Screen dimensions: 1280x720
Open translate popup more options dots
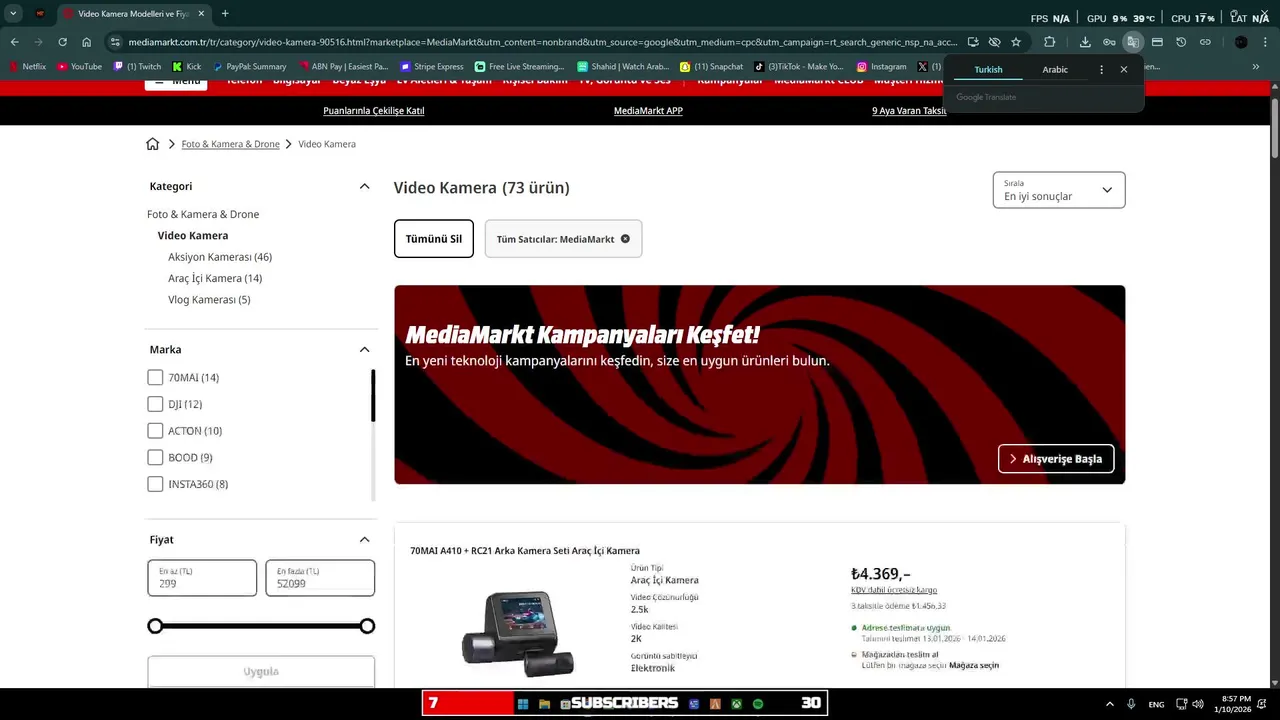[1101, 70]
